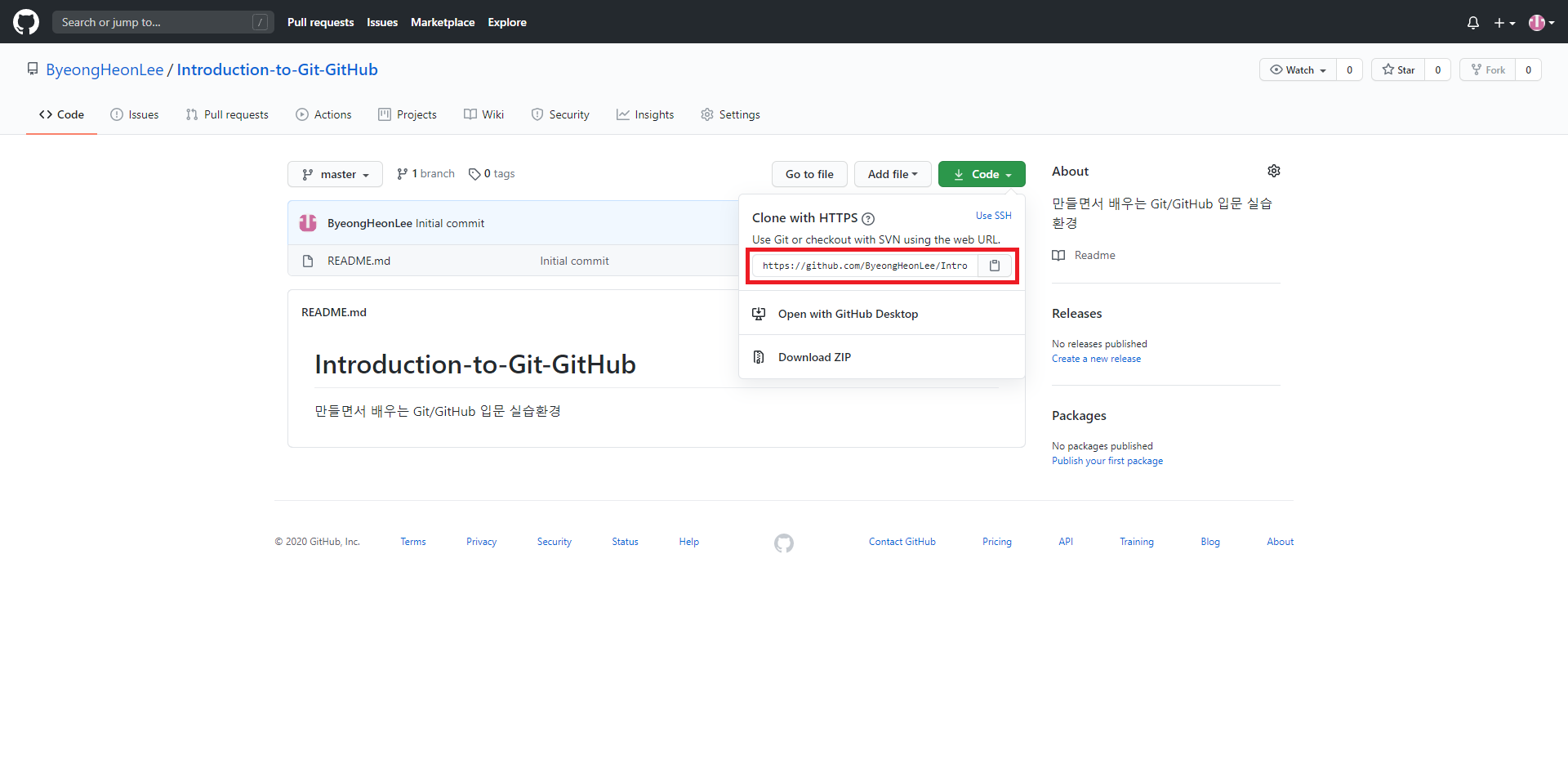This screenshot has width=1568, height=764.
Task: Switch to the Wiki tab
Action: (x=484, y=114)
